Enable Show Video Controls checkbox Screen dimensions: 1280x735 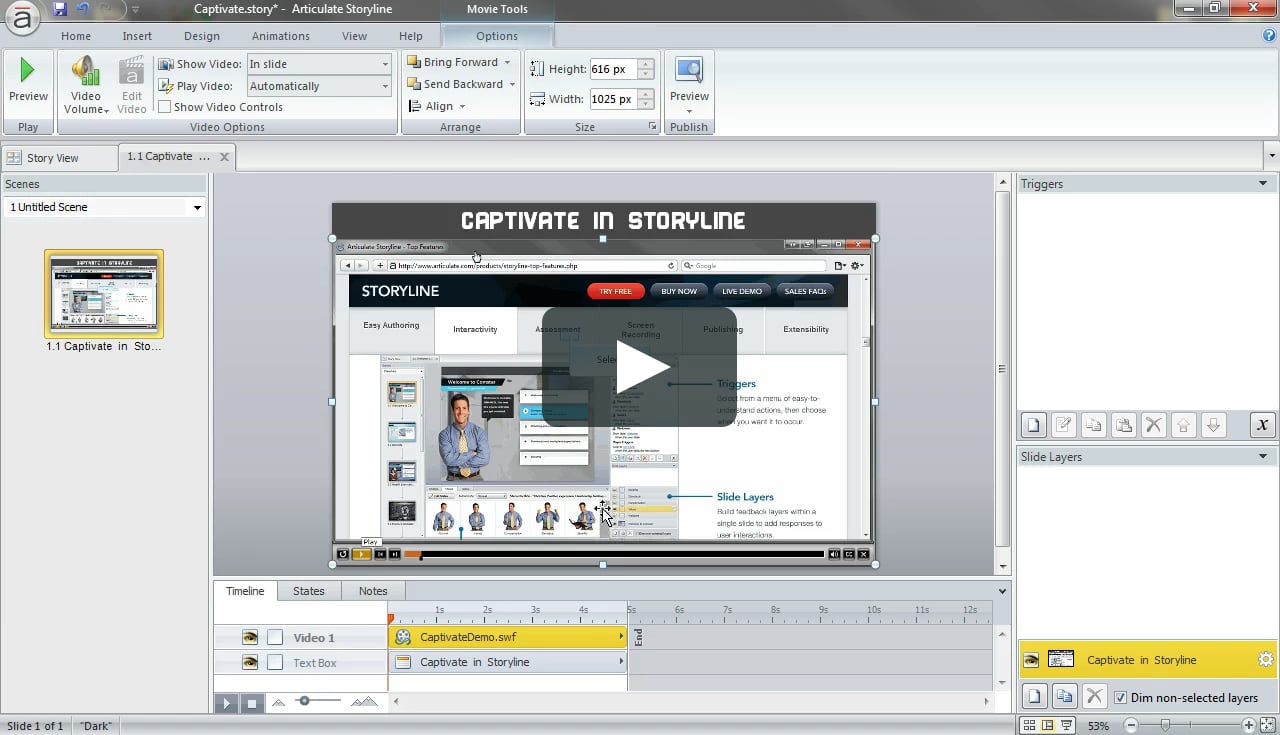(x=165, y=107)
